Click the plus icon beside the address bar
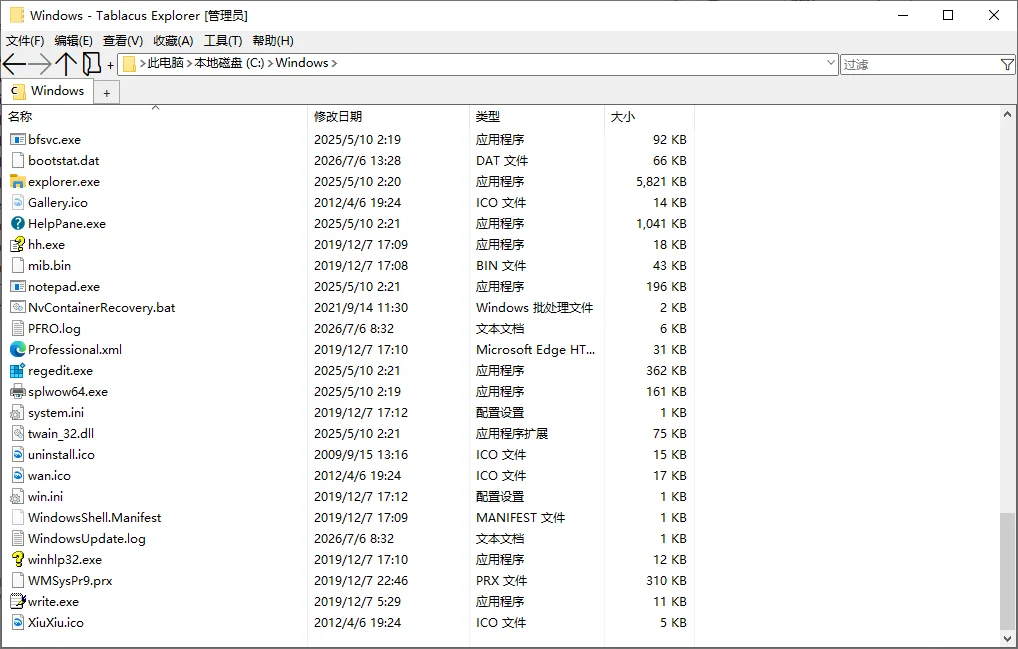Viewport: 1018px width, 649px height. pos(110,65)
